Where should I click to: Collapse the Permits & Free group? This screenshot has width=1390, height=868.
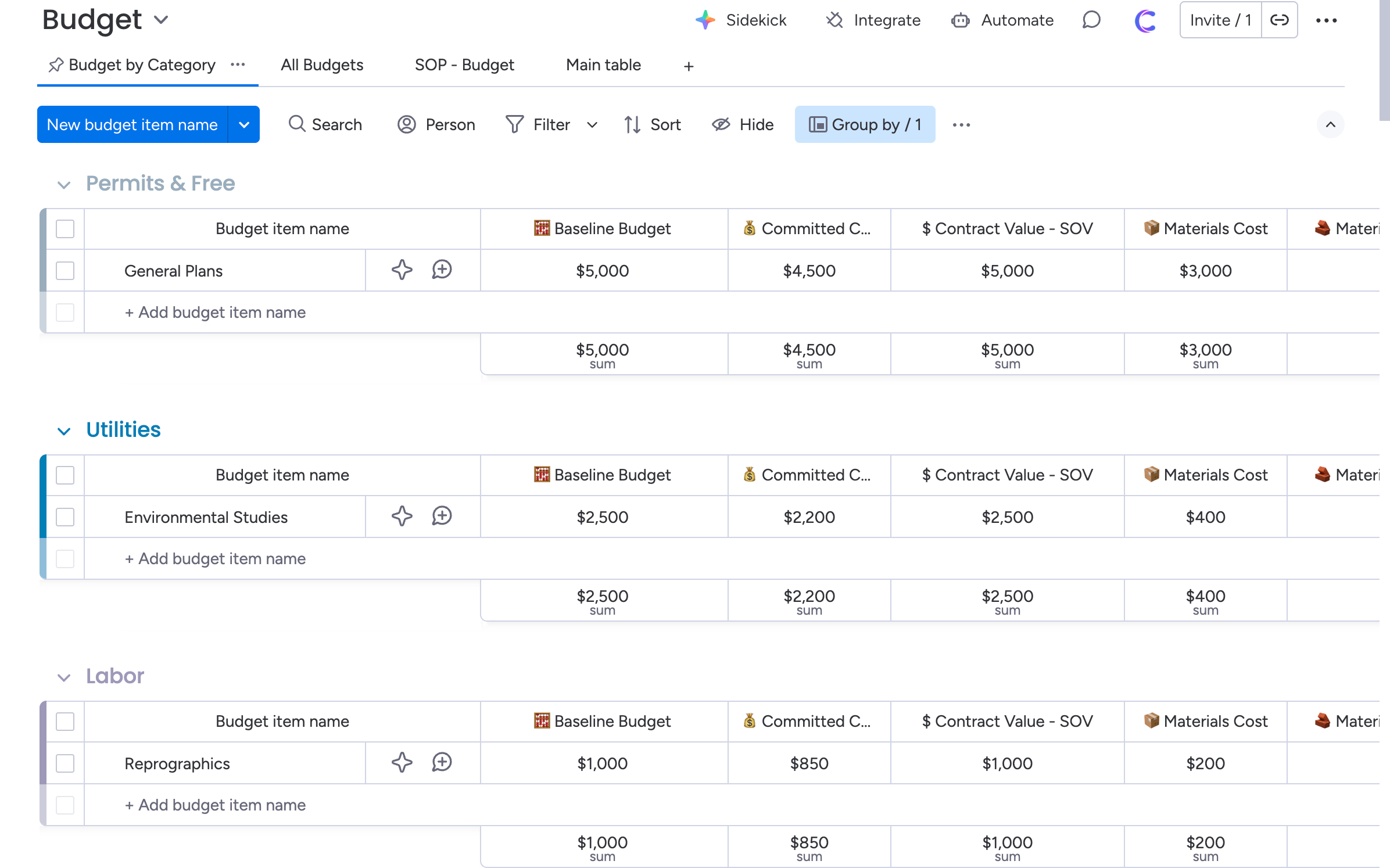tap(64, 185)
